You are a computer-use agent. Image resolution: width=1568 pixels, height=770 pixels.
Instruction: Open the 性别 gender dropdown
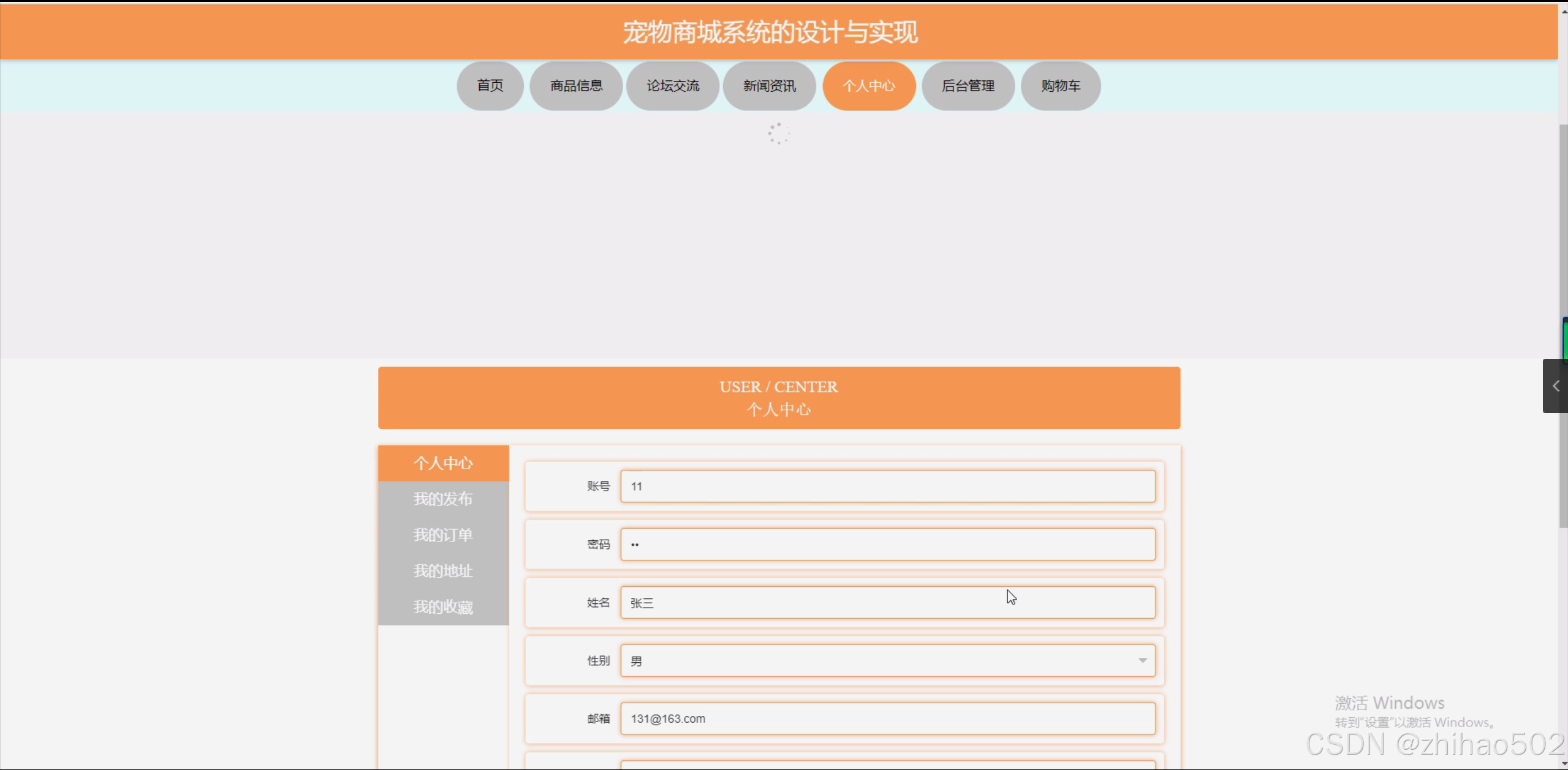pyautogui.click(x=887, y=660)
